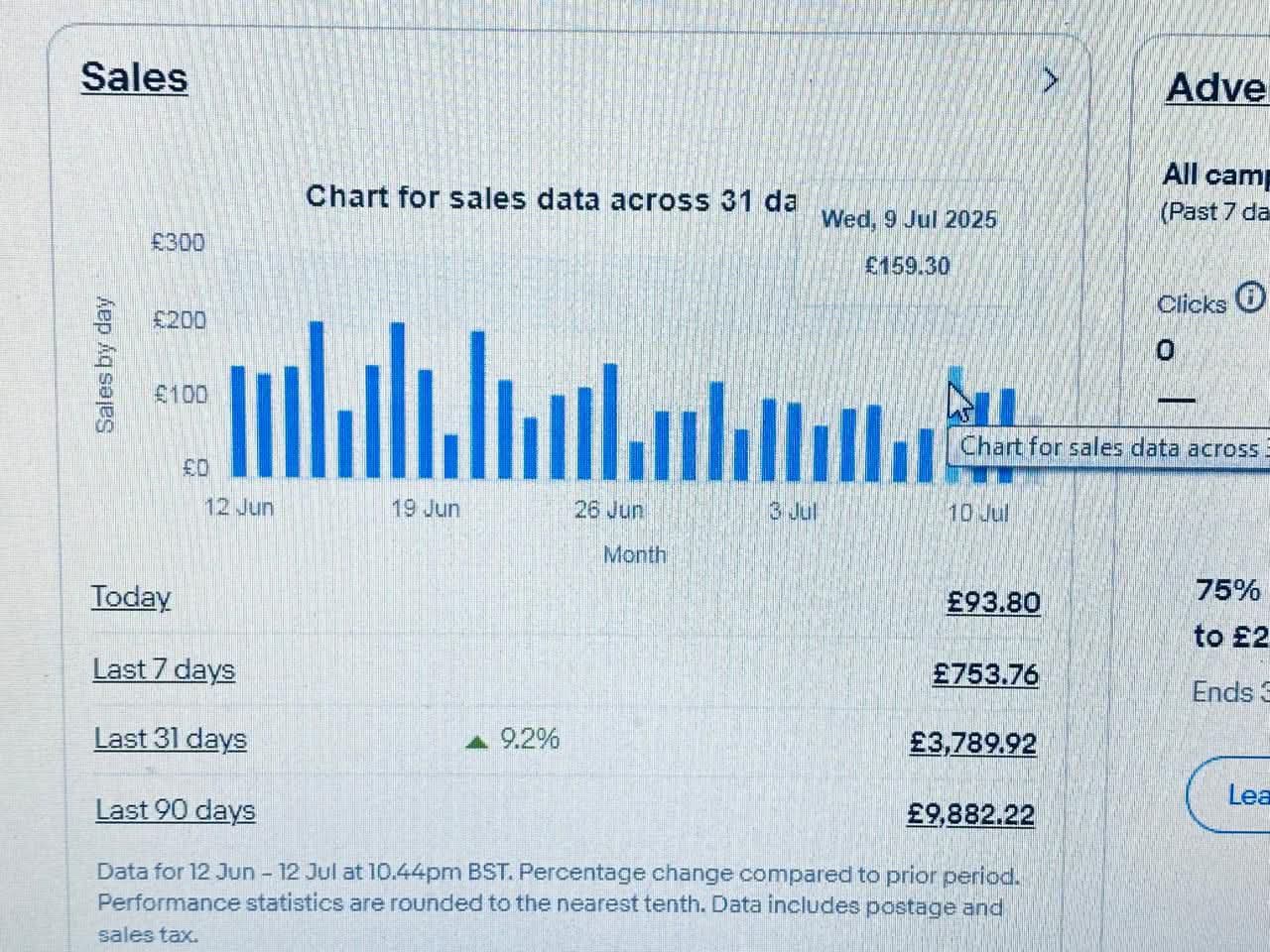Click the Clicks info icon
The width and height of the screenshot is (1270, 952).
[1252, 297]
